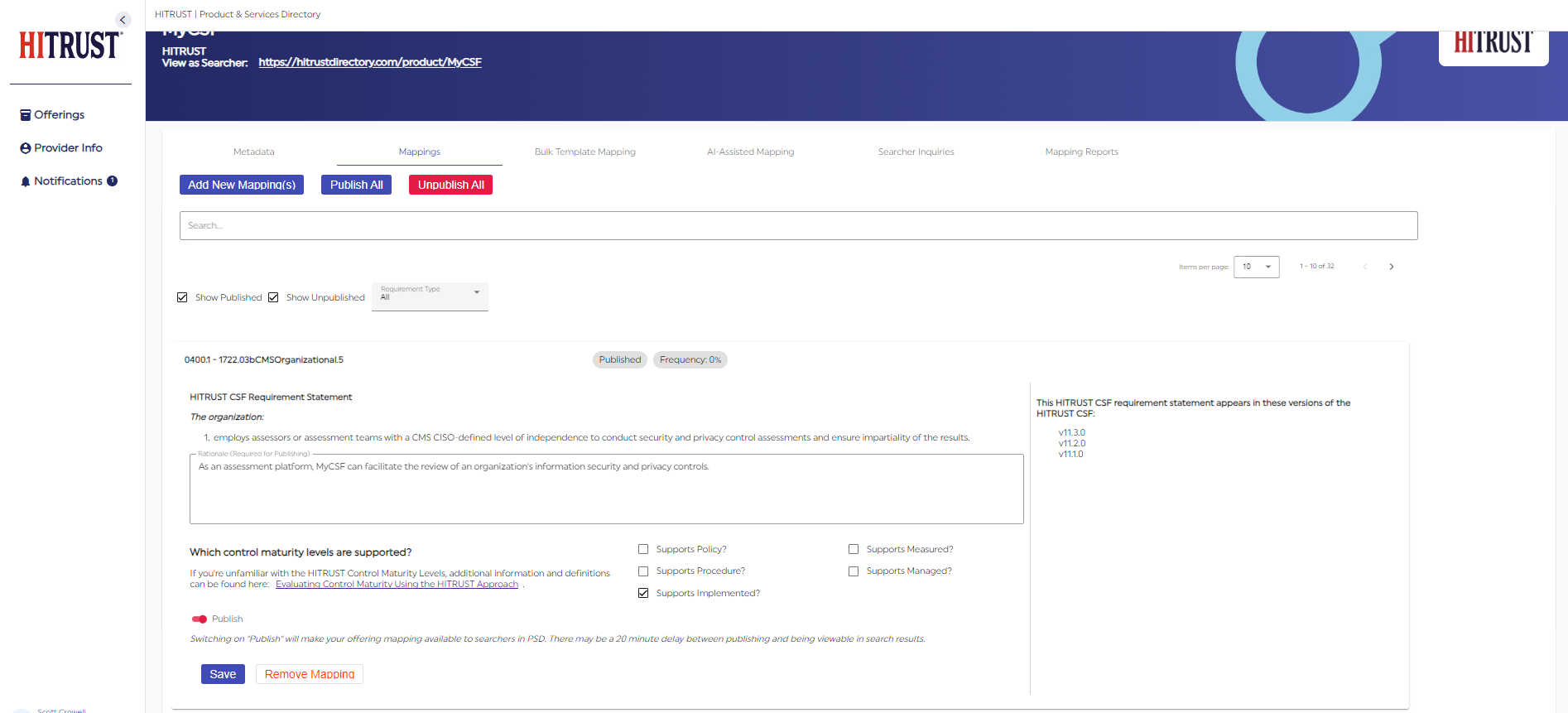The height and width of the screenshot is (713, 1568).
Task: Open the Offerings section
Action: point(52,114)
